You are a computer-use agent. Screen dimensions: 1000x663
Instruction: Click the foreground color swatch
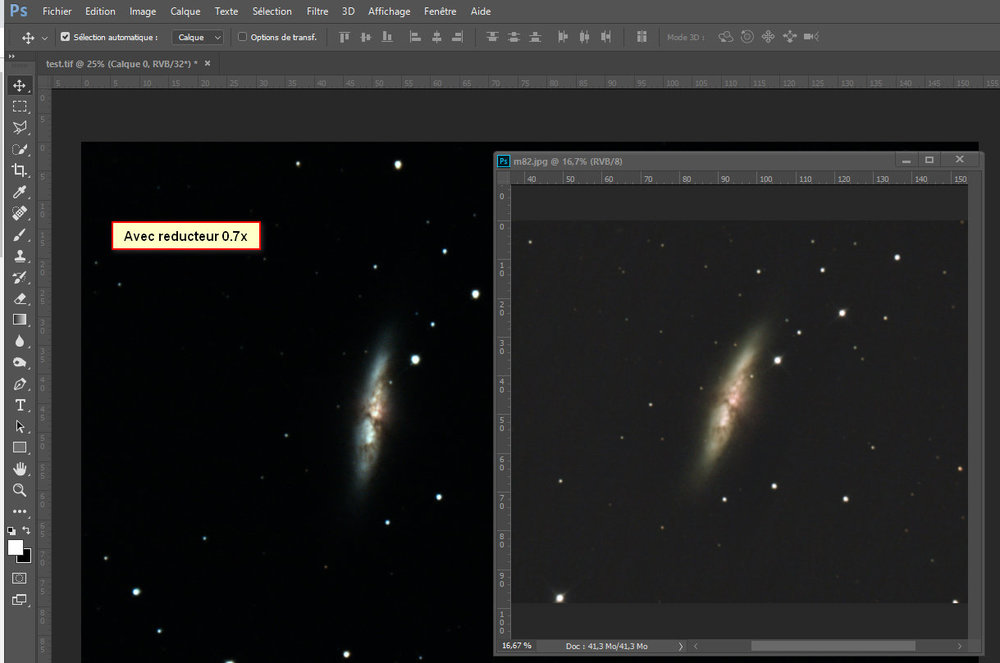pyautogui.click(x=15, y=549)
